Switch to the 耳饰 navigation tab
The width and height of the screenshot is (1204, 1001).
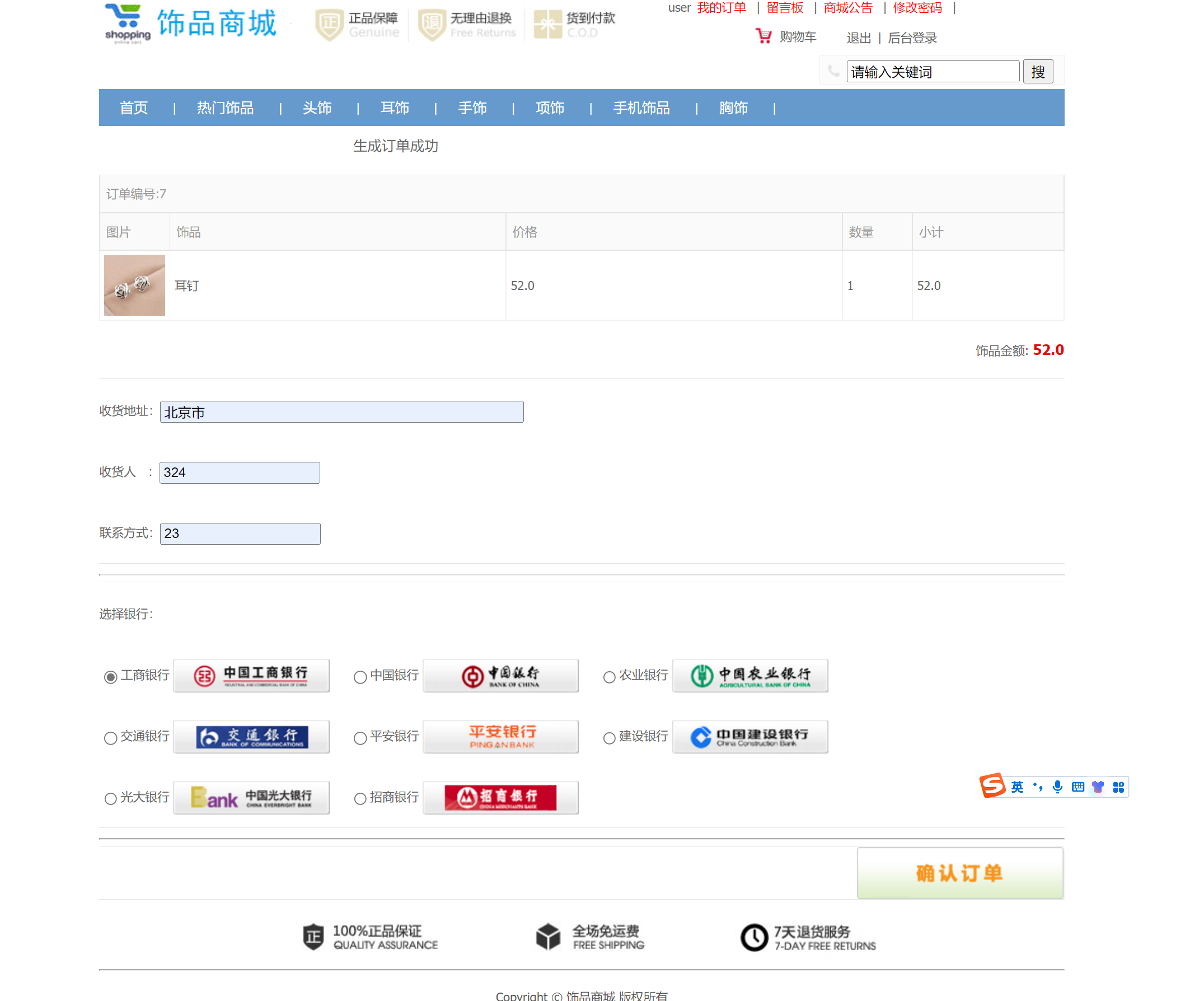point(395,108)
